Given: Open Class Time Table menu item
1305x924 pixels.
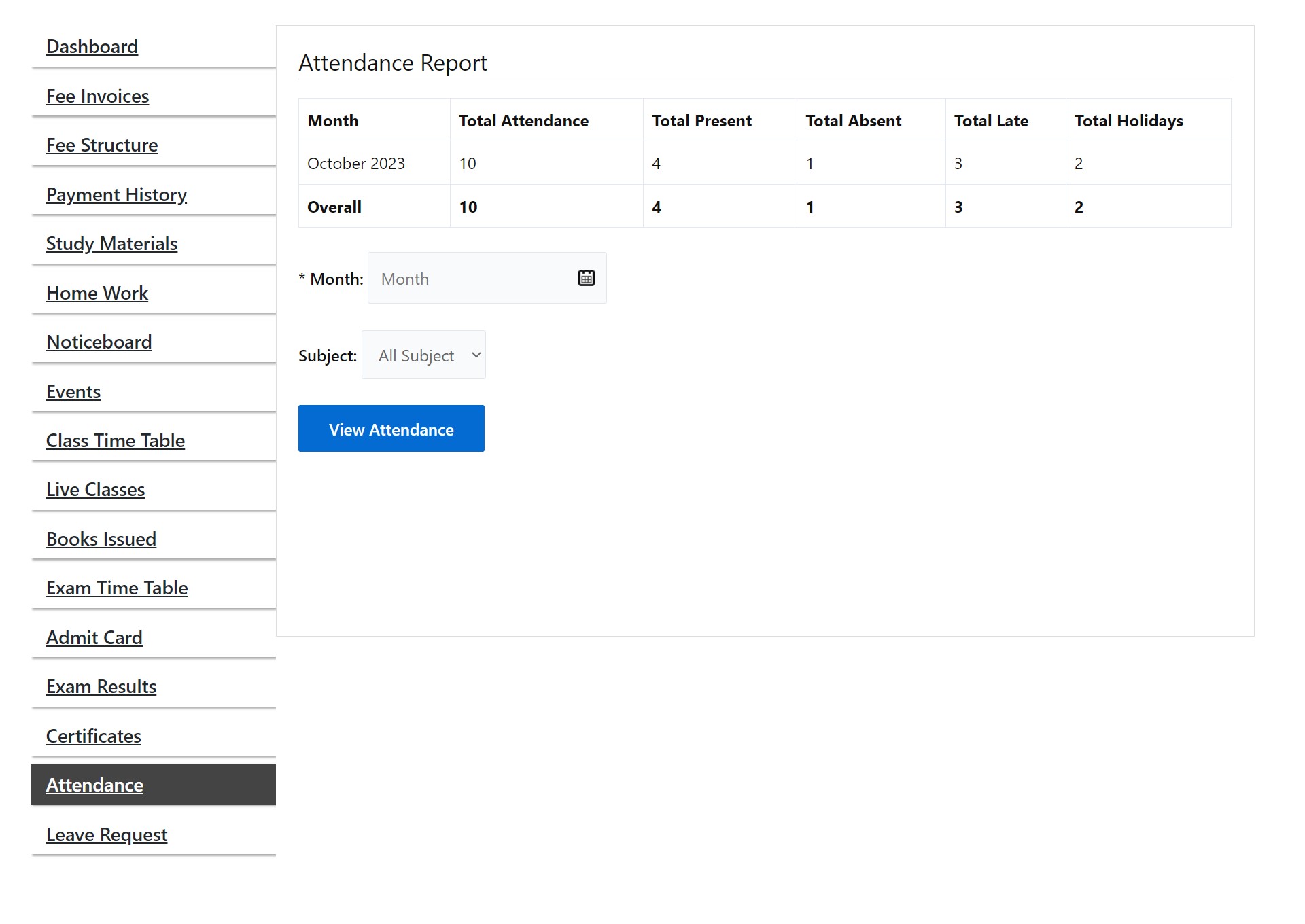Looking at the screenshot, I should point(114,440).
